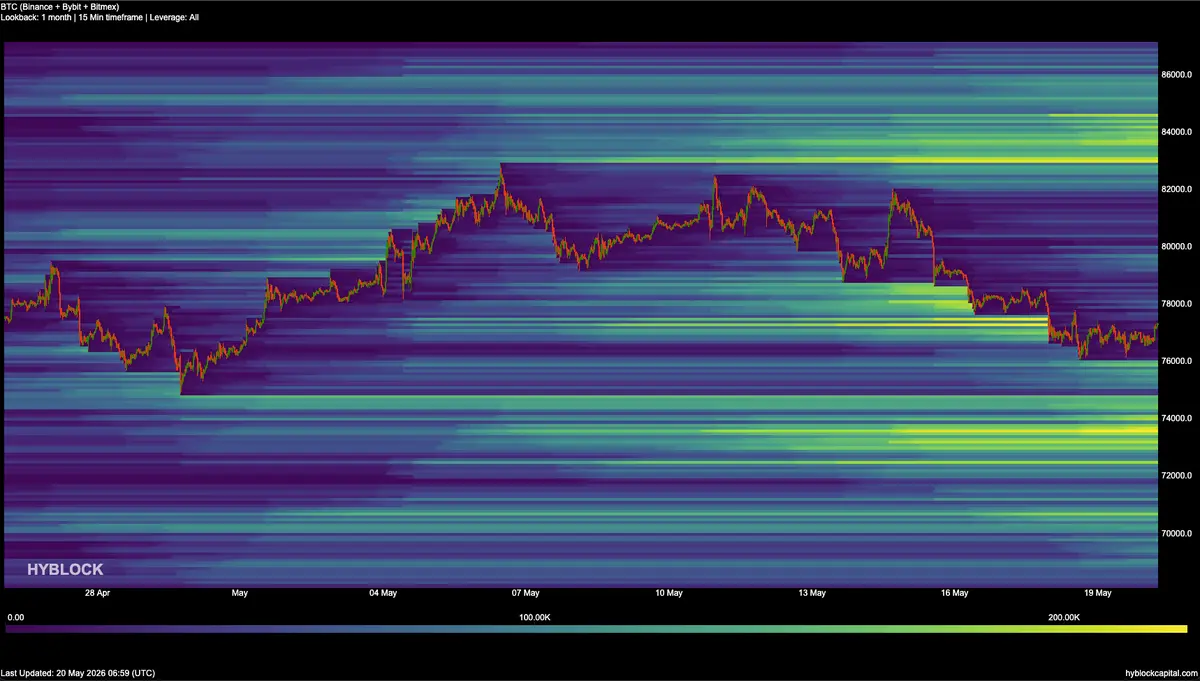
Task: Click the 72000.0 price axis label
Action: coord(1176,476)
